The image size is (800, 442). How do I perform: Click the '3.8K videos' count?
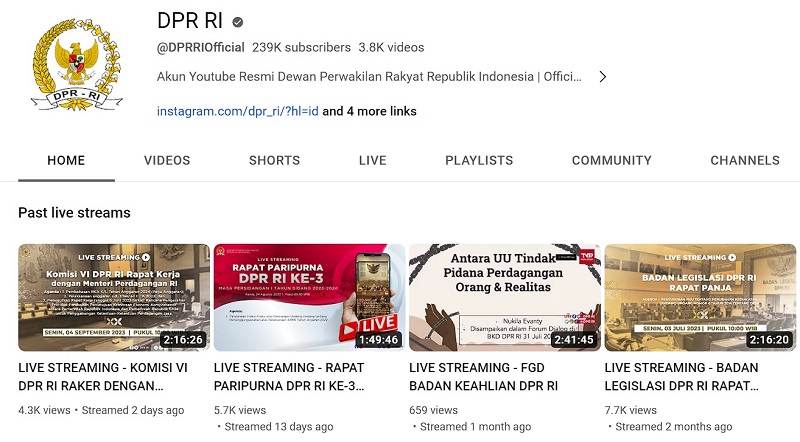[391, 47]
